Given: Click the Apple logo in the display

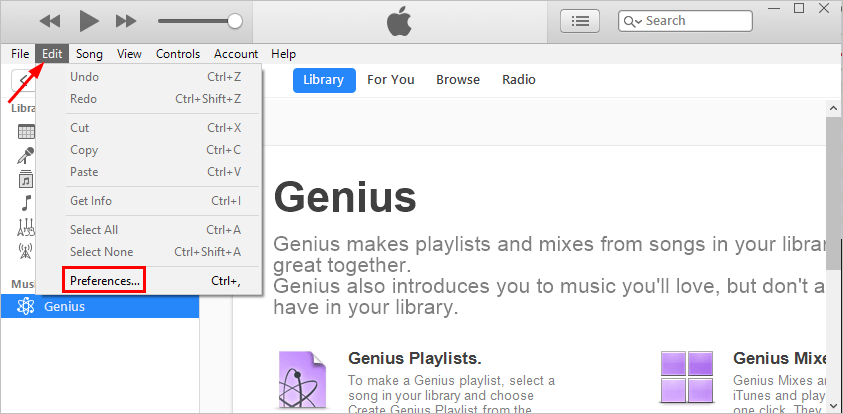Looking at the screenshot, I should (399, 22).
